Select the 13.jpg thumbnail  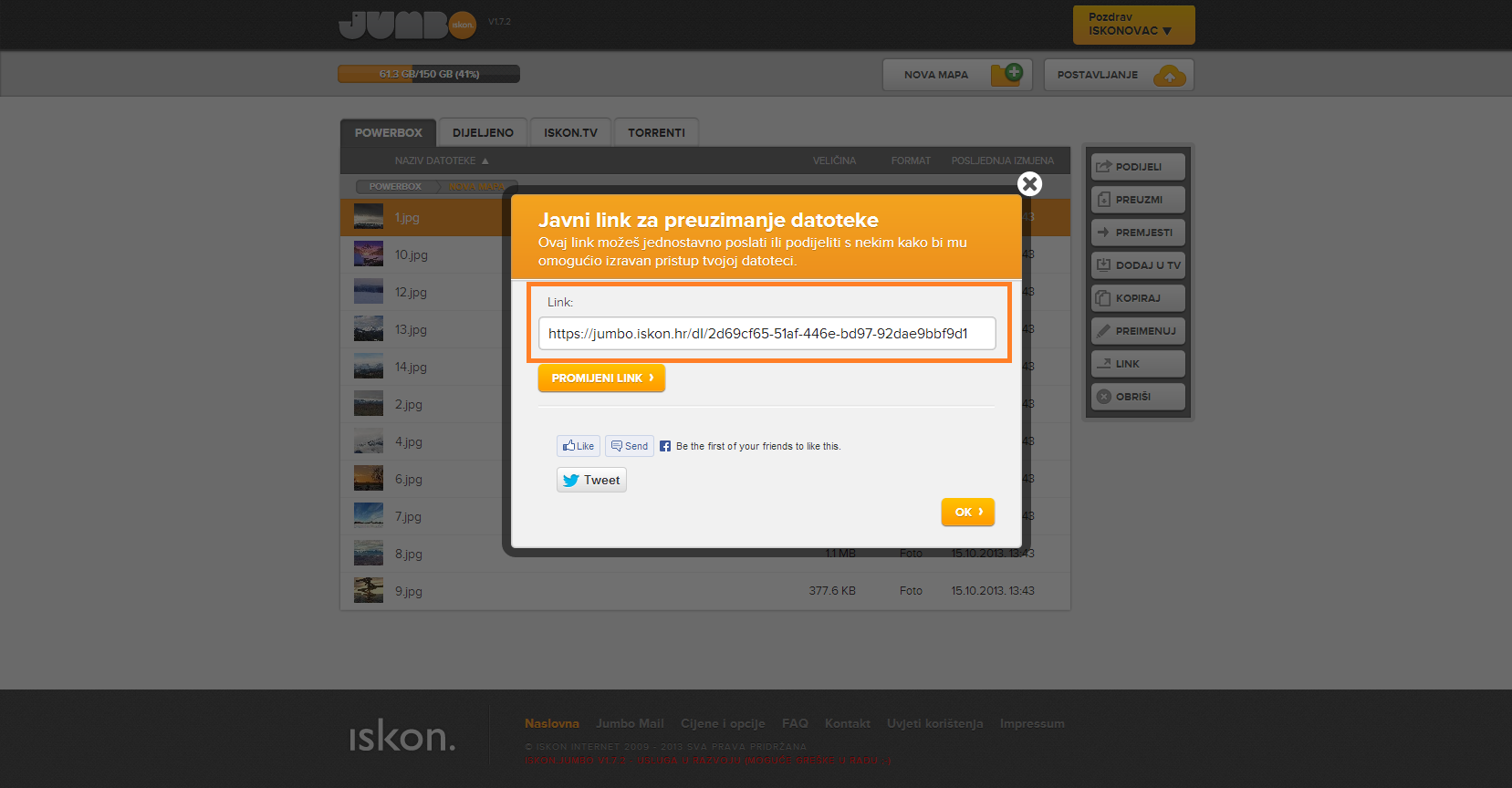(x=369, y=329)
